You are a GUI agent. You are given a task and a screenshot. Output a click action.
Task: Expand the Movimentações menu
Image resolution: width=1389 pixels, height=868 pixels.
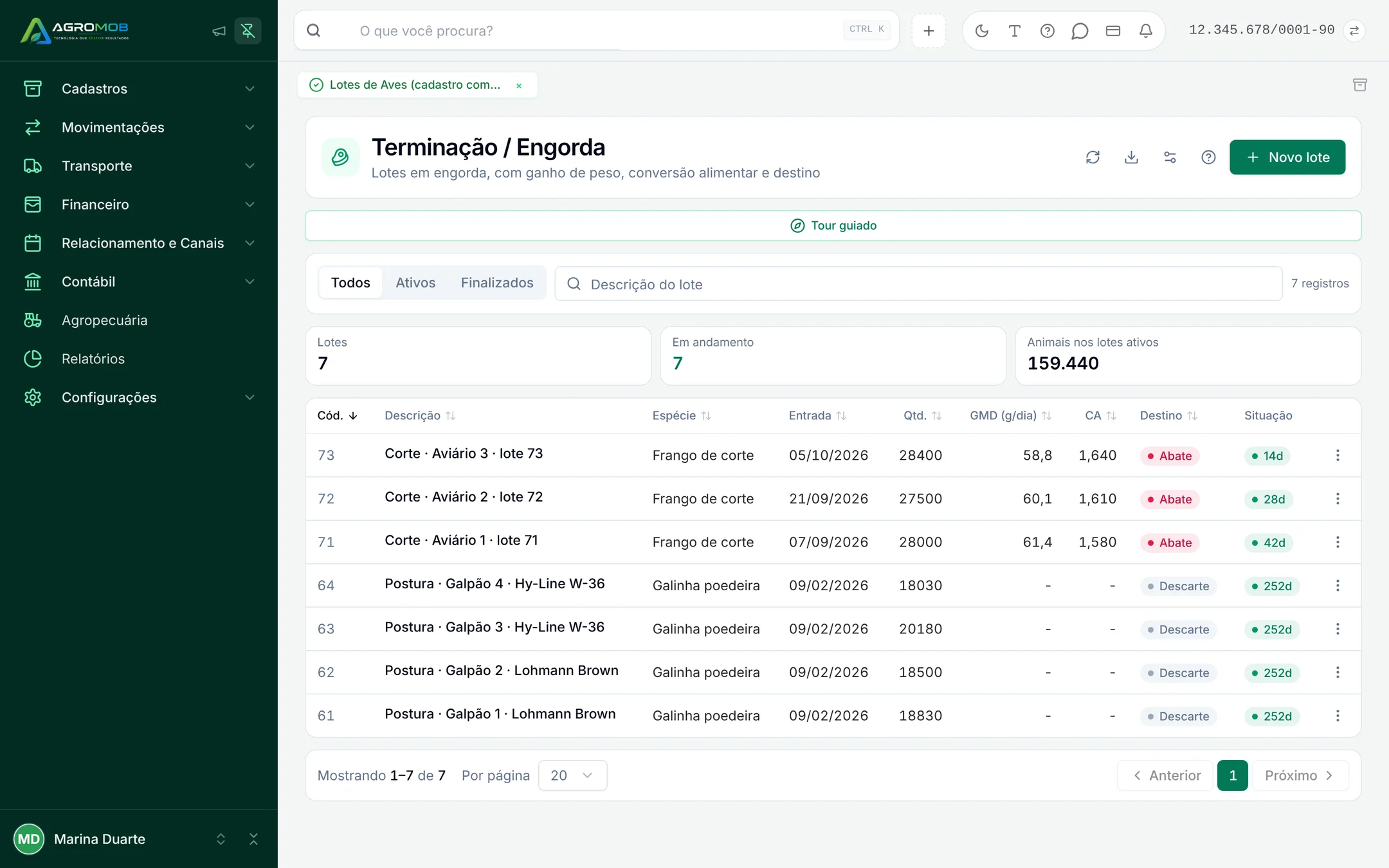[139, 127]
